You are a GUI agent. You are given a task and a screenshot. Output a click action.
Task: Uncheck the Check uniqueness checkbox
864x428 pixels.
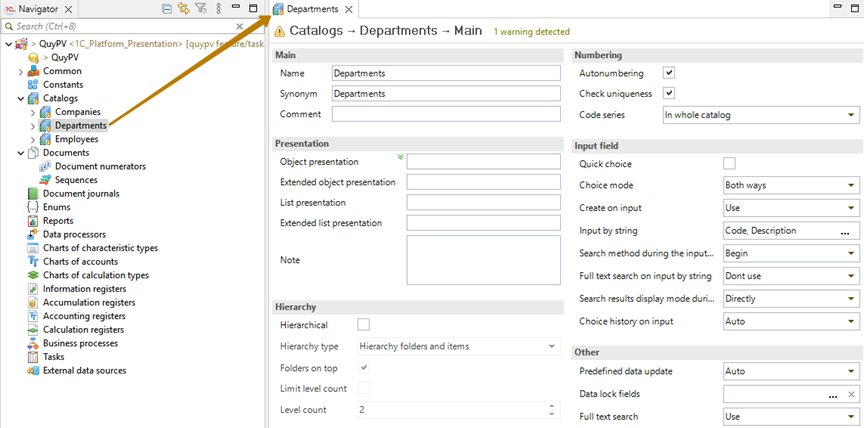point(670,94)
